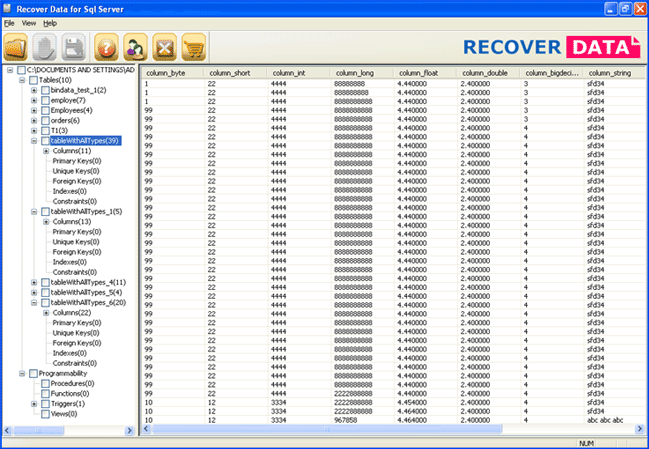Click the column_string column header
649x449 pixels.
[x=609, y=73]
